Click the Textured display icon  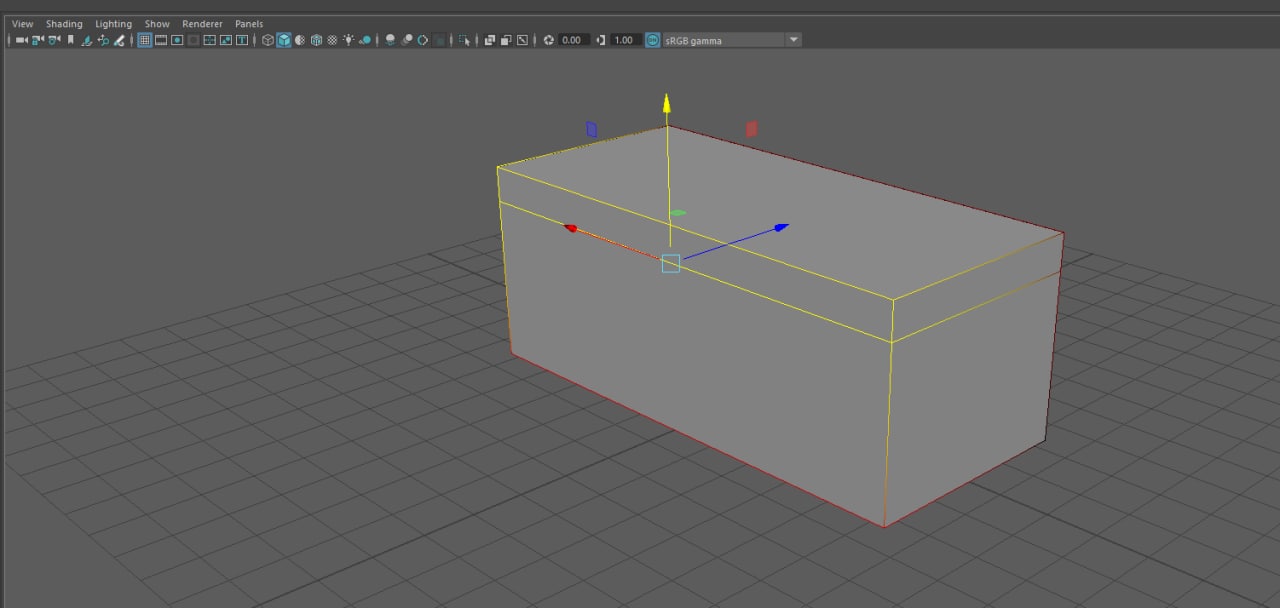point(332,40)
